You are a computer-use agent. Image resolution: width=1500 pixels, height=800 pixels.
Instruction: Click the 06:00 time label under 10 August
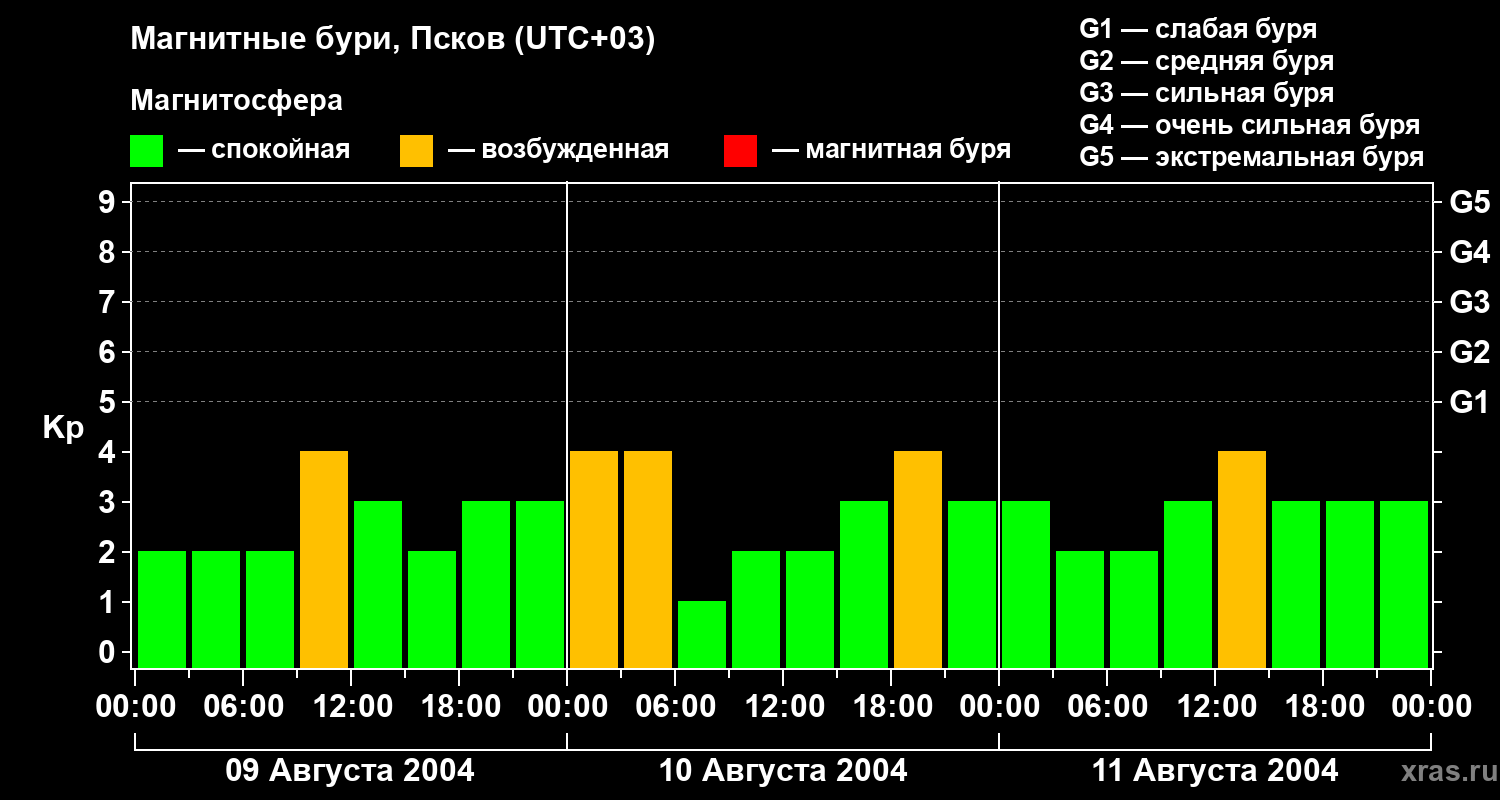tap(676, 707)
